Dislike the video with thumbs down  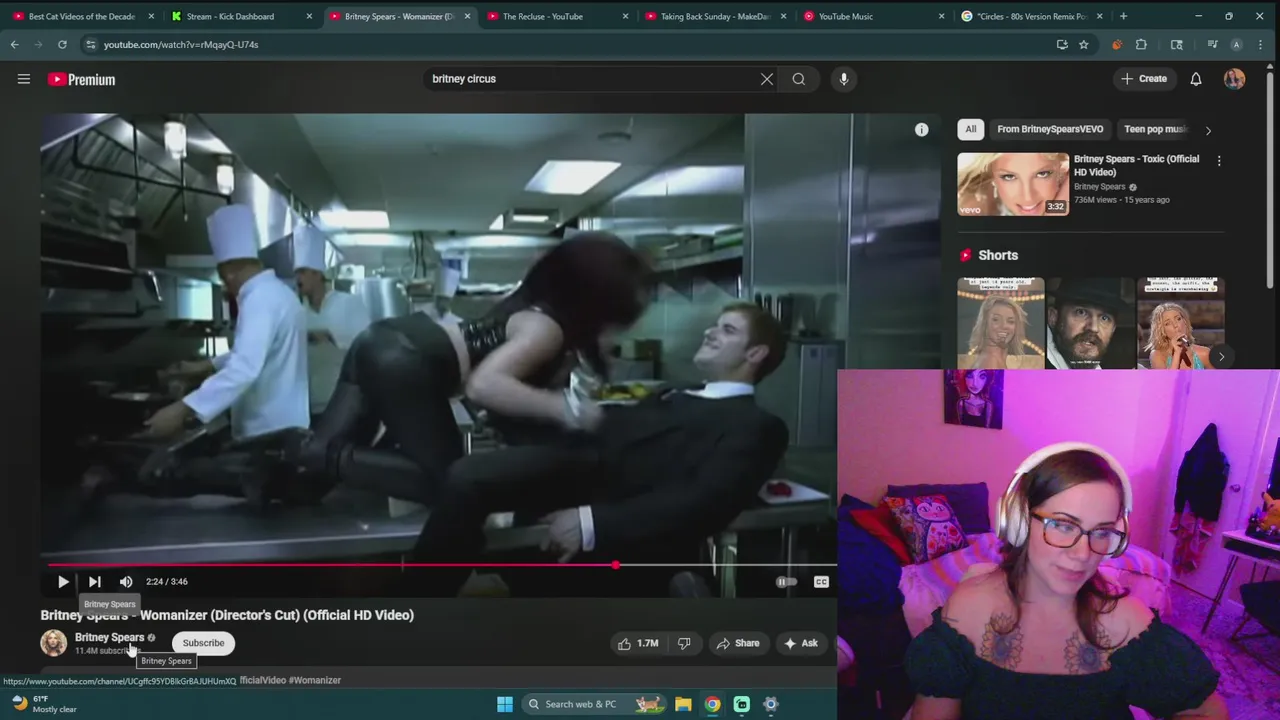[x=684, y=643]
